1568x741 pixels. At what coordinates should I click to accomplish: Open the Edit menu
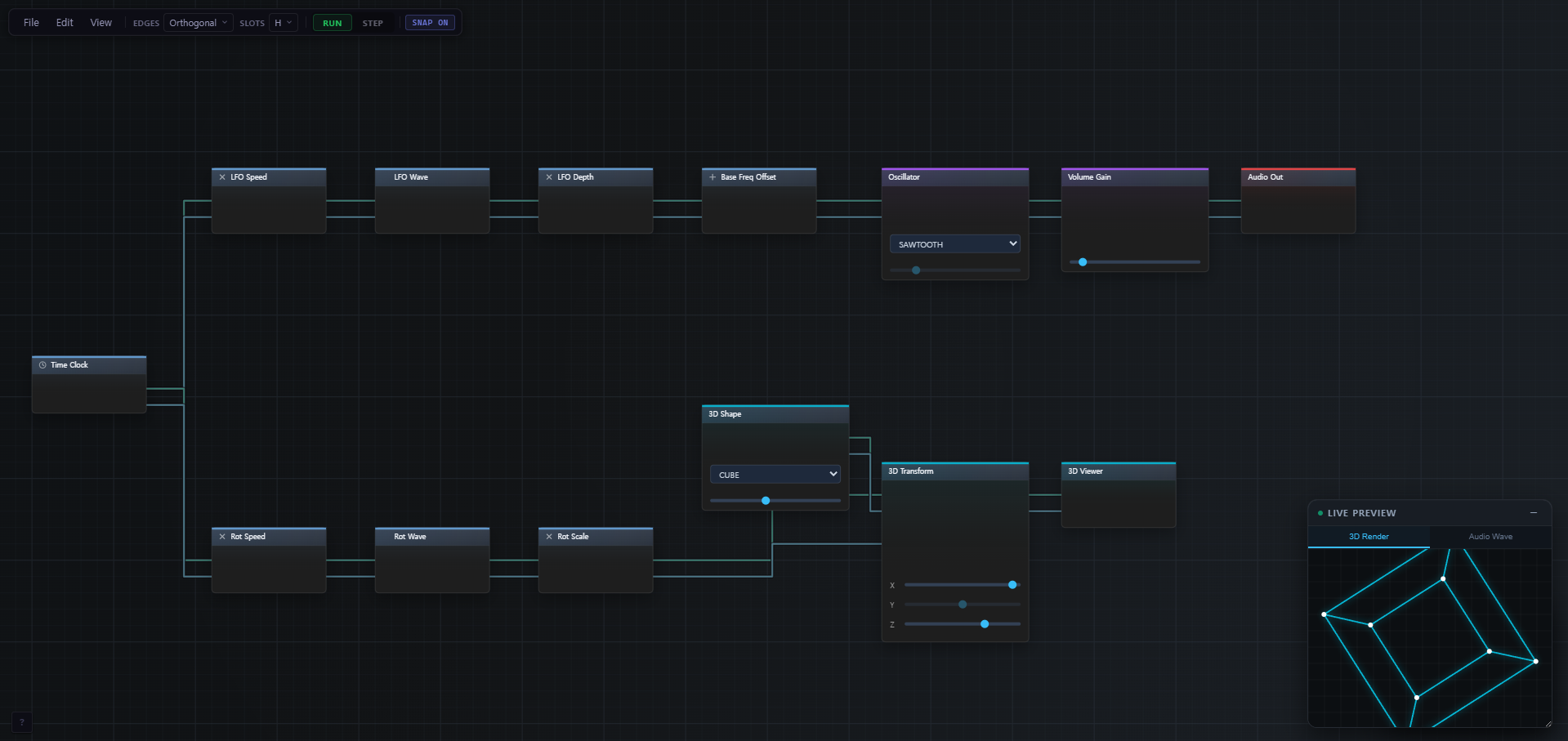65,23
